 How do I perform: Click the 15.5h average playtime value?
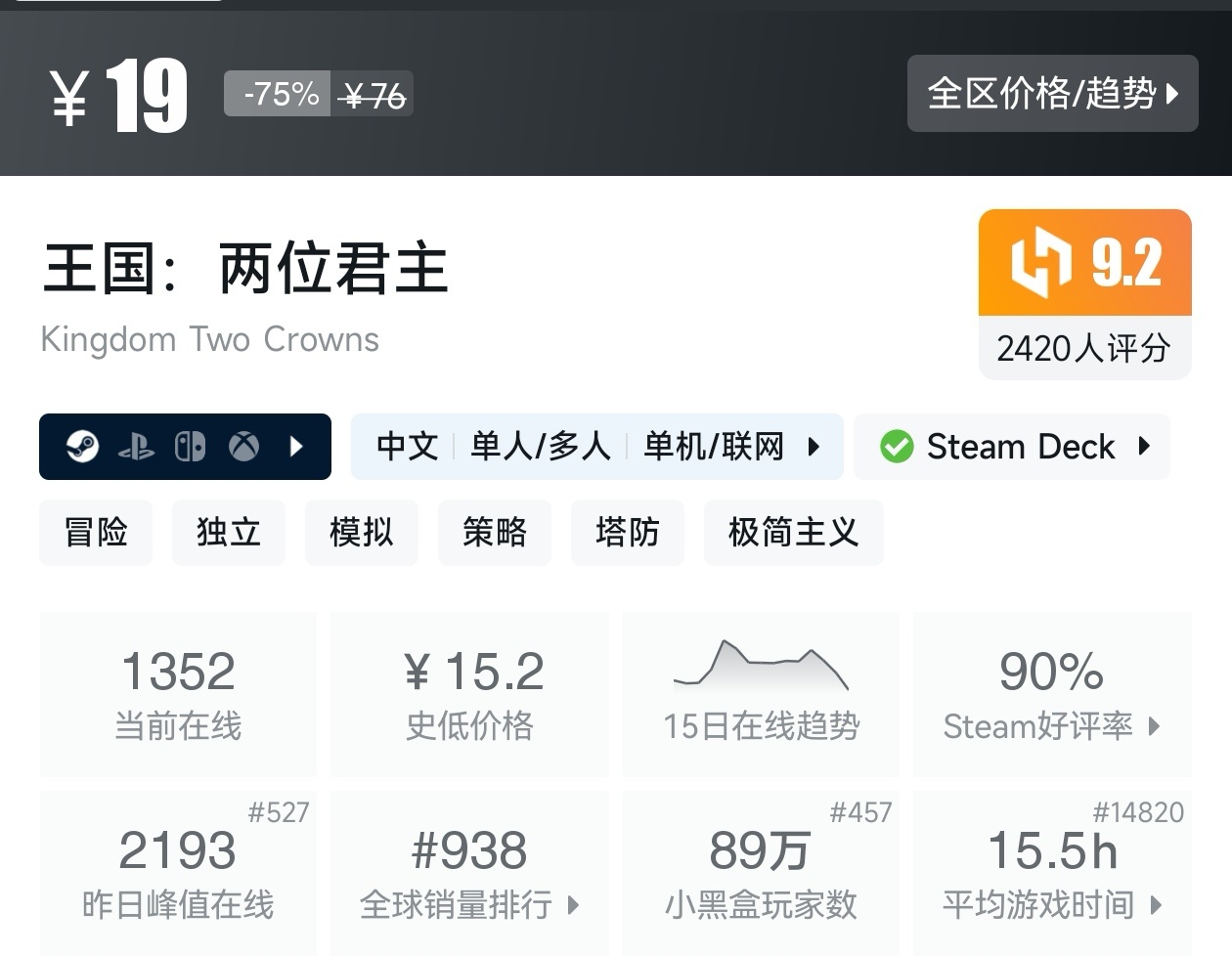click(1053, 849)
